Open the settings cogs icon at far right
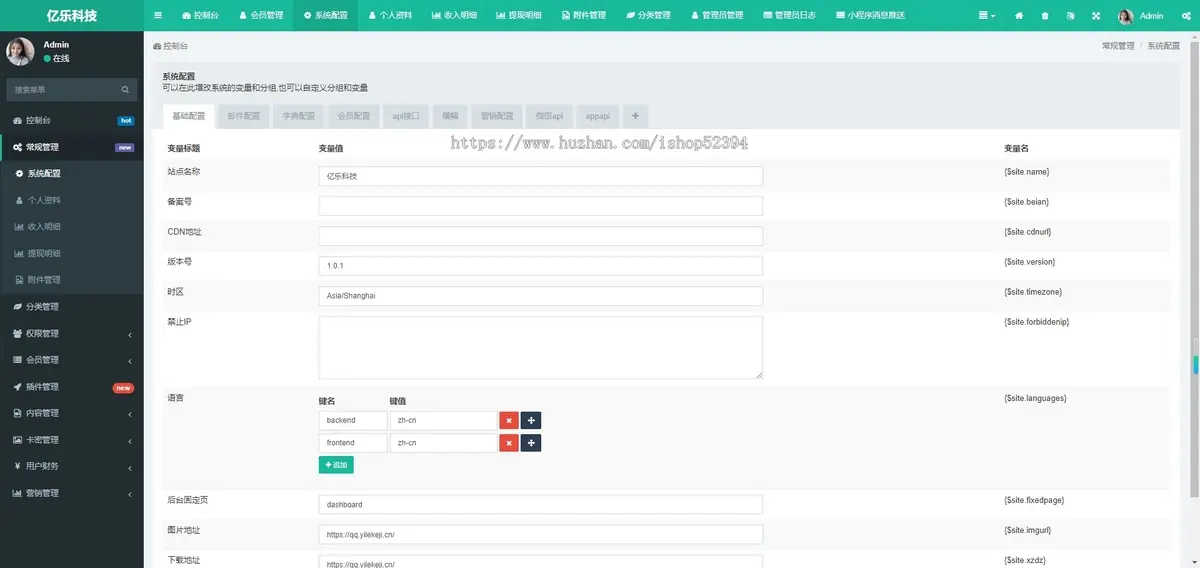The image size is (1200, 568). (1185, 15)
